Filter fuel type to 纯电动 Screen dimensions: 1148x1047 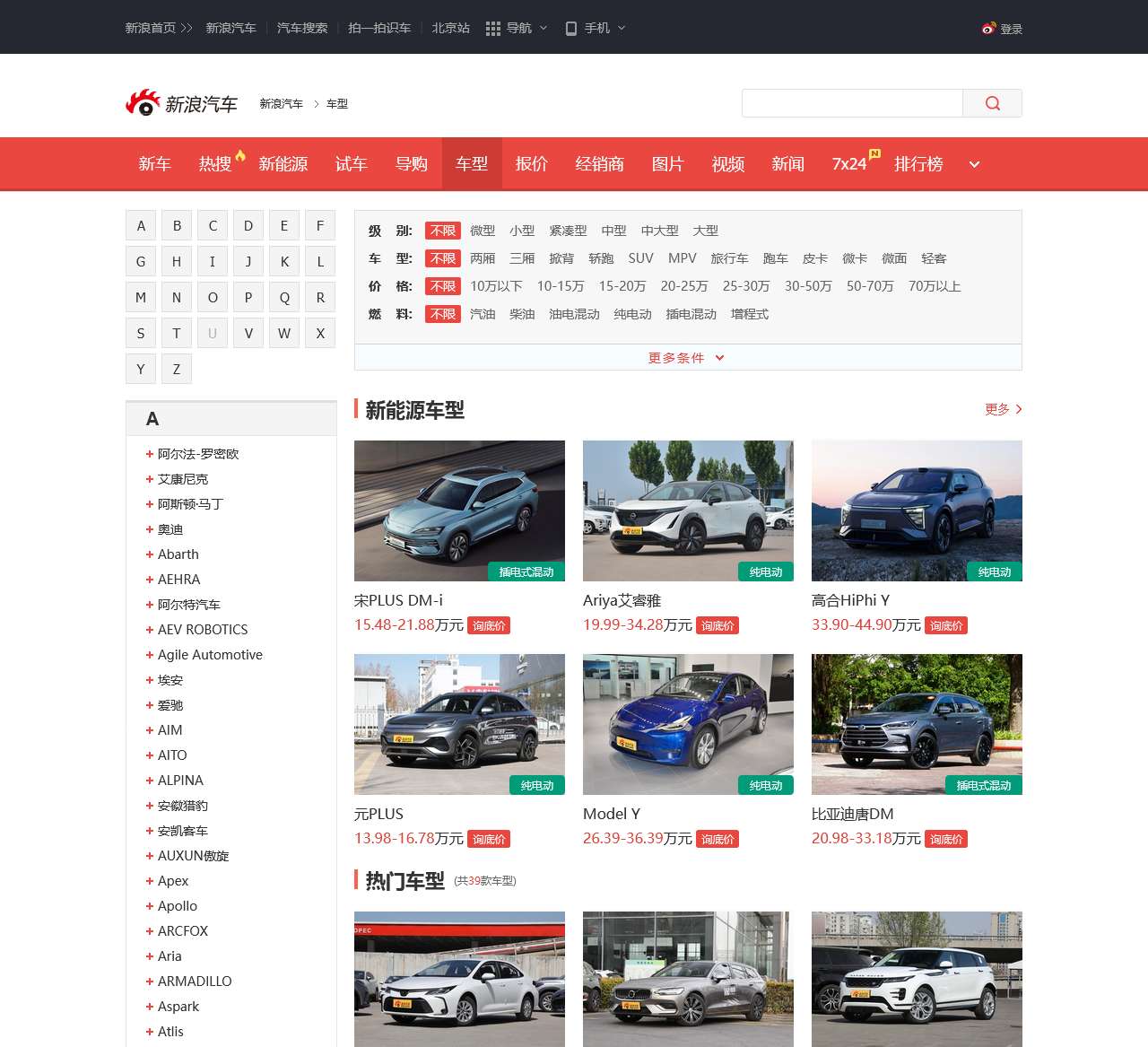tap(632, 314)
